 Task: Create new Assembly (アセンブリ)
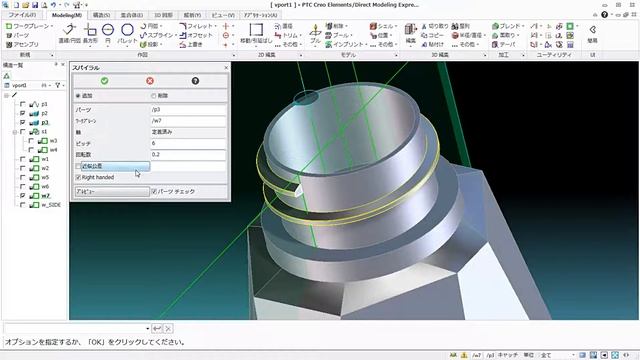point(22,44)
